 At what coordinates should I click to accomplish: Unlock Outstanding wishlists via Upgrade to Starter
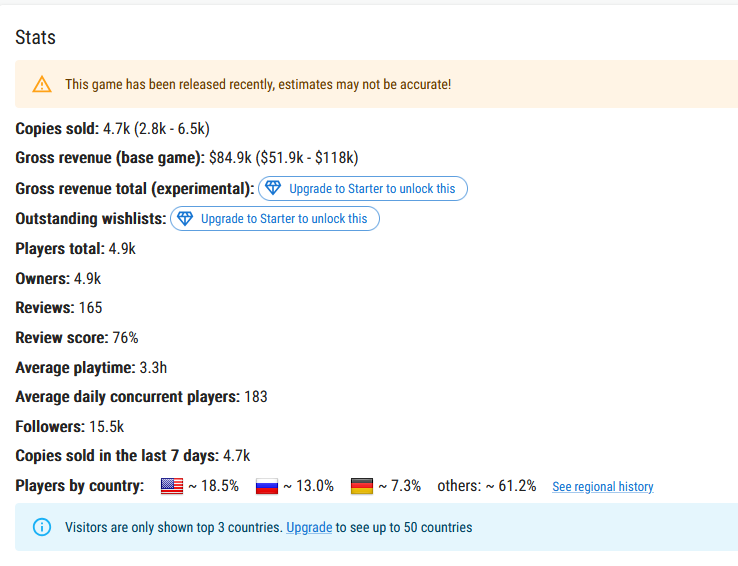coord(275,219)
